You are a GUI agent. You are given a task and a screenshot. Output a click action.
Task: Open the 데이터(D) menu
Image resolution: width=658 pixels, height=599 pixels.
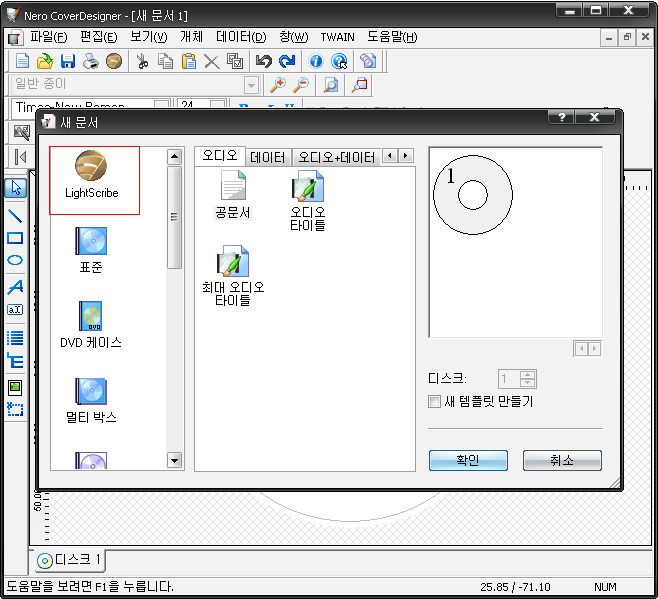click(x=241, y=37)
